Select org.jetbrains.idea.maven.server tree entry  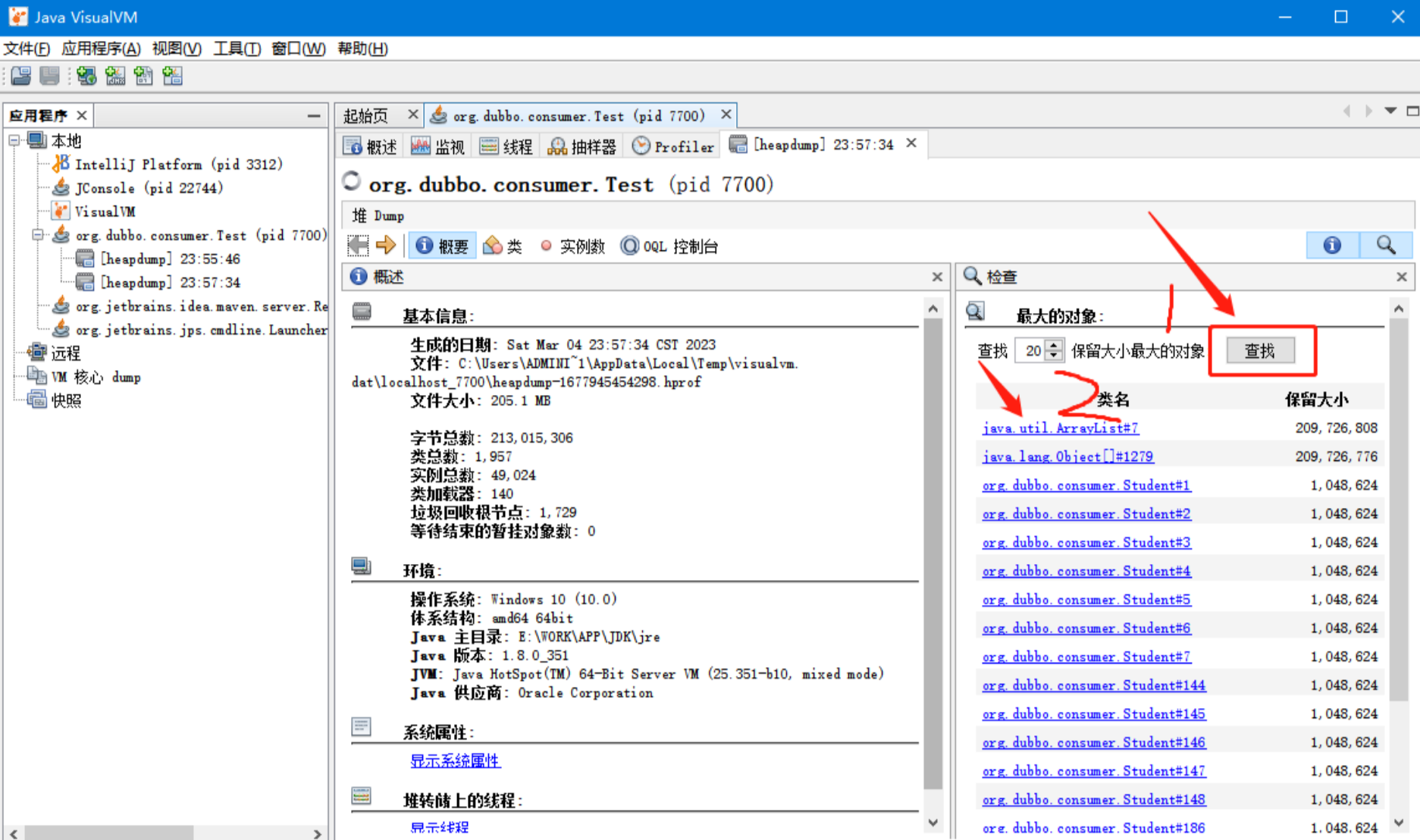point(190,306)
